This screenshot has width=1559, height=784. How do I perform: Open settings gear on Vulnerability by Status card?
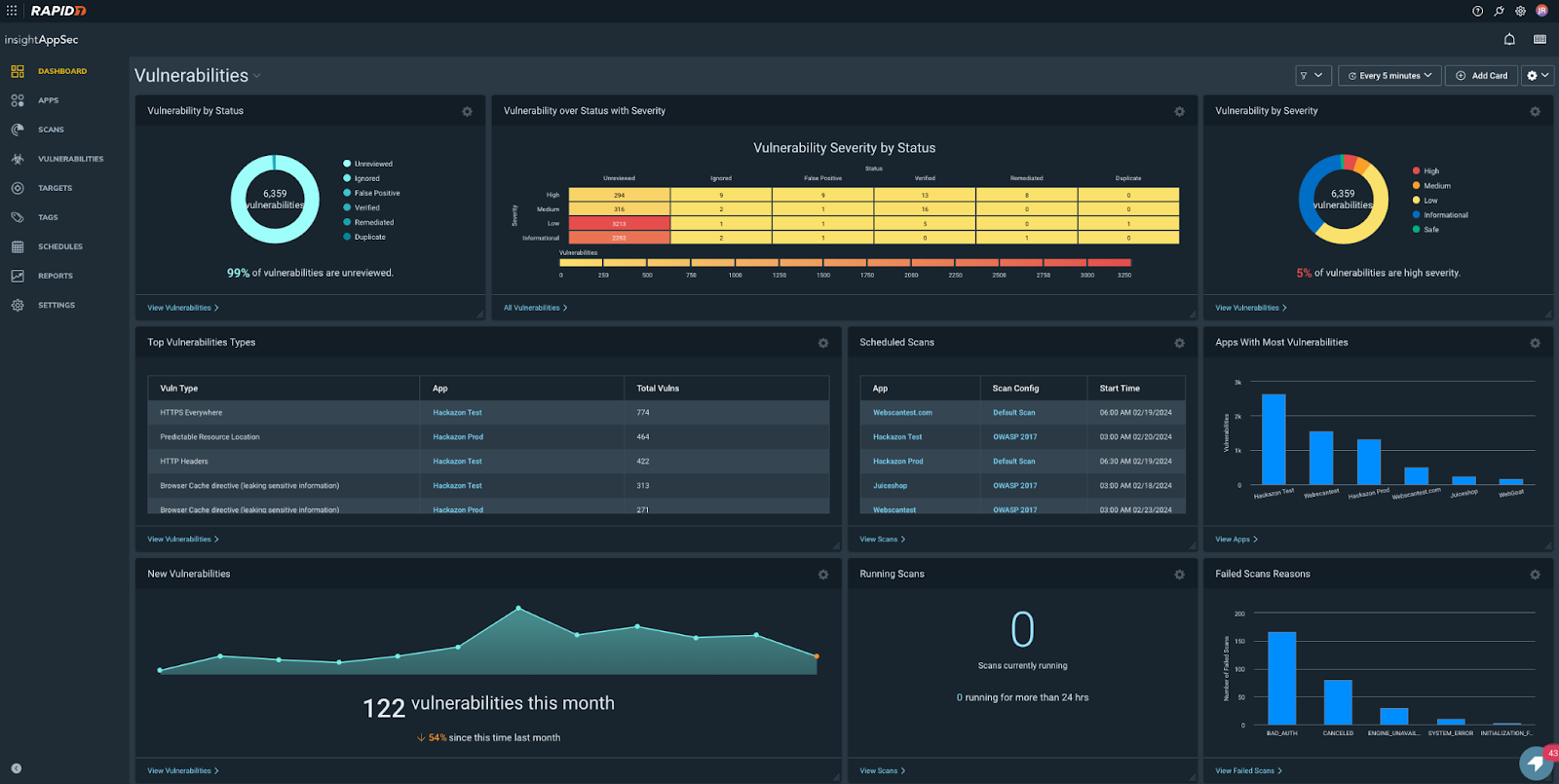(467, 112)
